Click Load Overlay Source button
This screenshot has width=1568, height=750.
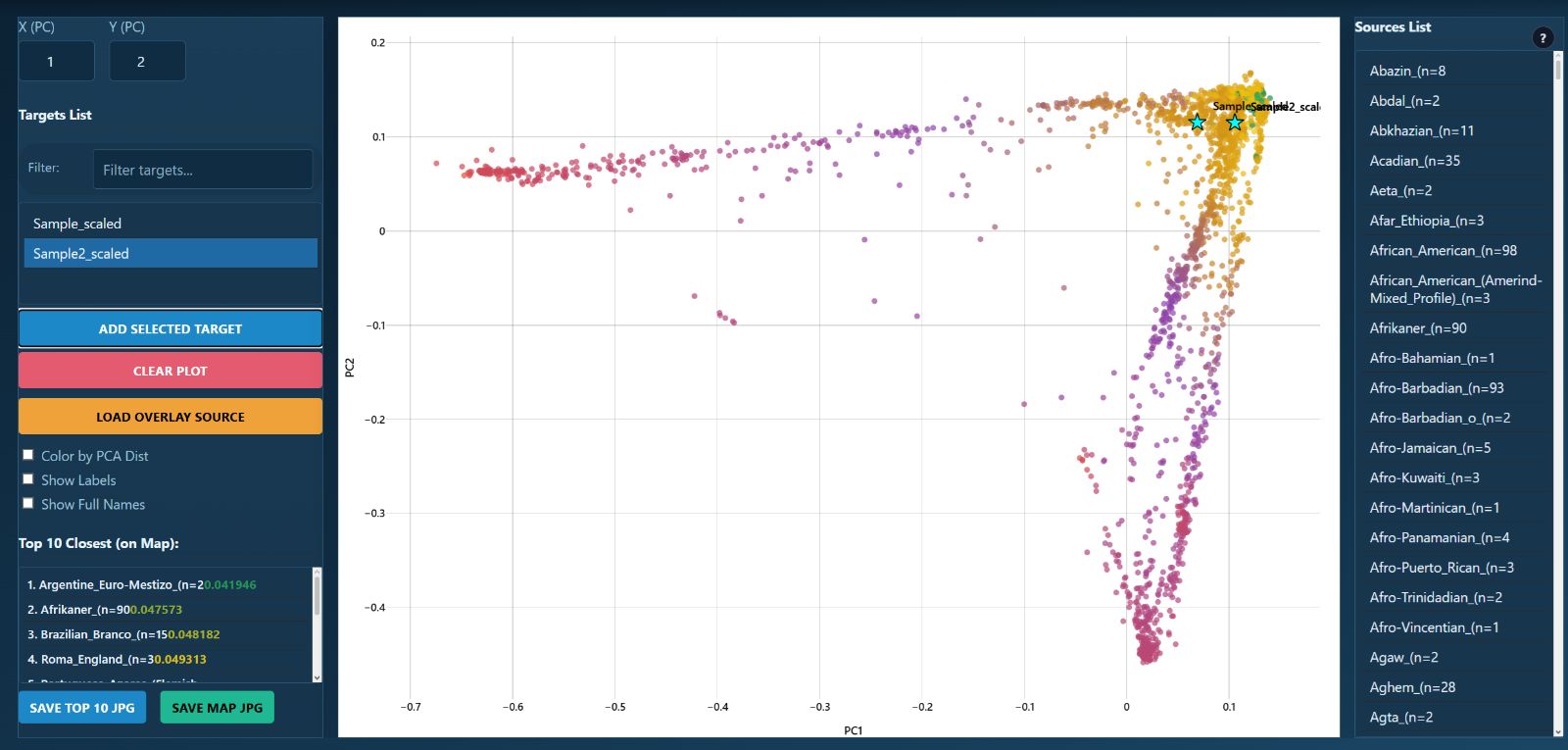click(x=171, y=417)
